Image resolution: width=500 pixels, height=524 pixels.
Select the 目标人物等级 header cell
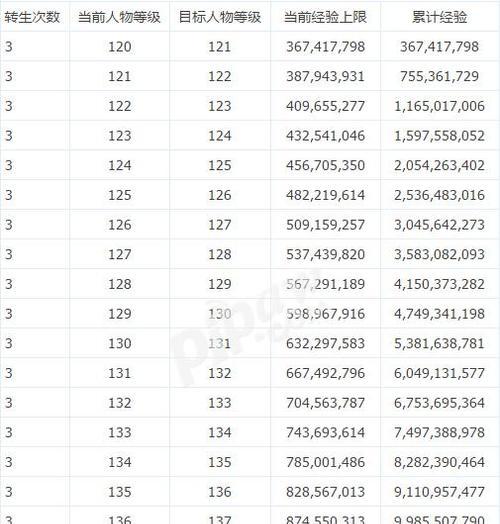(x=220, y=17)
